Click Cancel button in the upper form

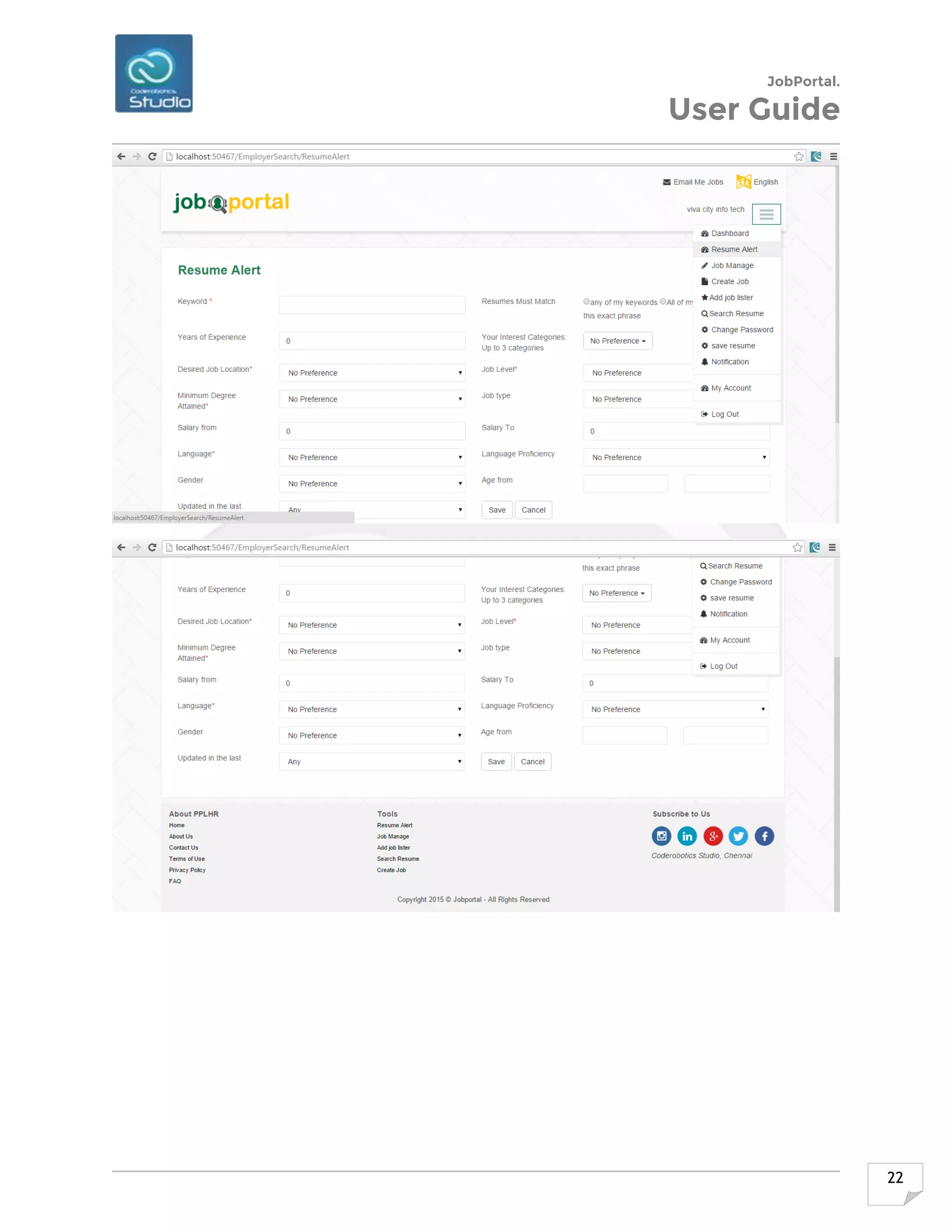(x=534, y=510)
